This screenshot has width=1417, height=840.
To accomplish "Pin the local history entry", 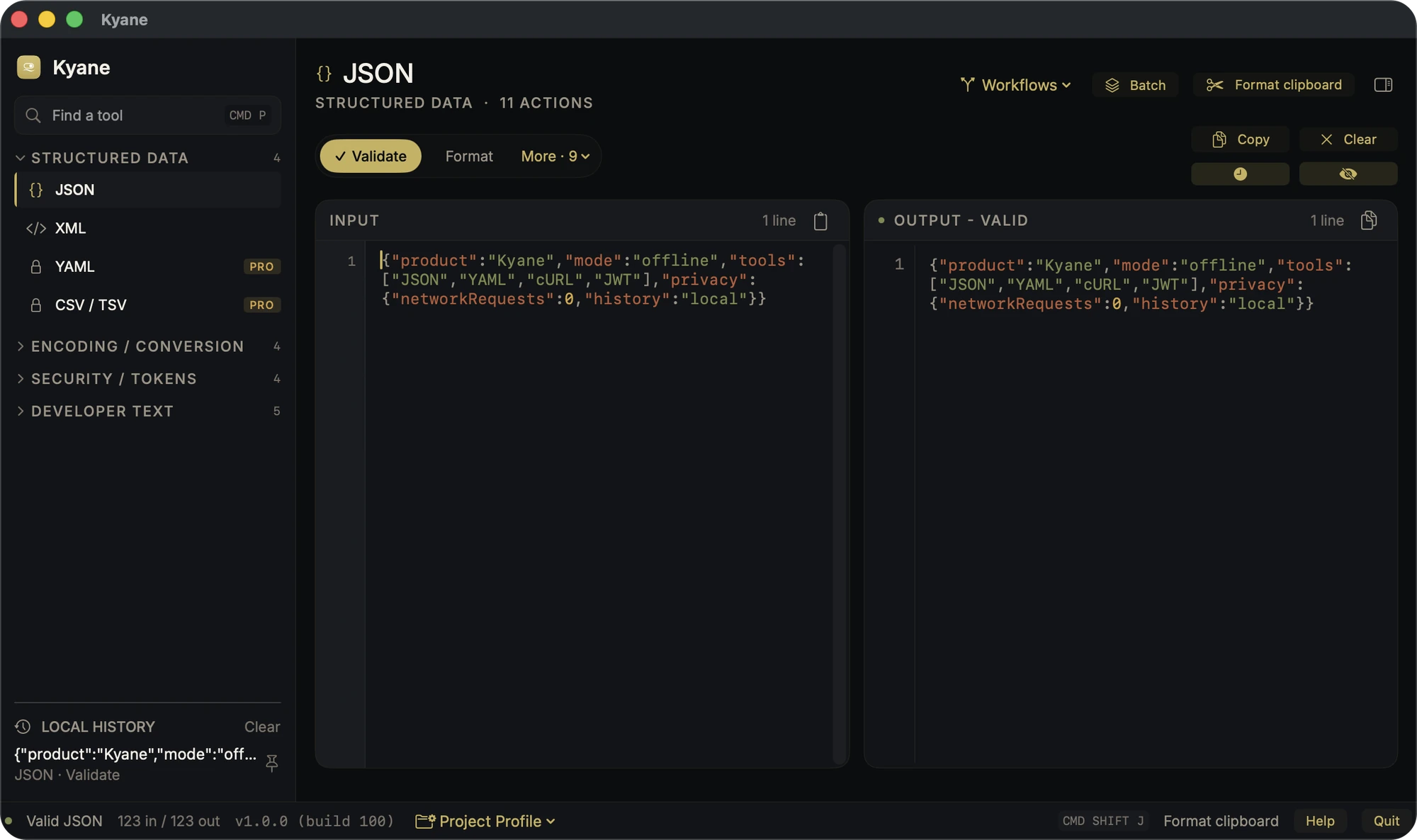I will 271,763.
